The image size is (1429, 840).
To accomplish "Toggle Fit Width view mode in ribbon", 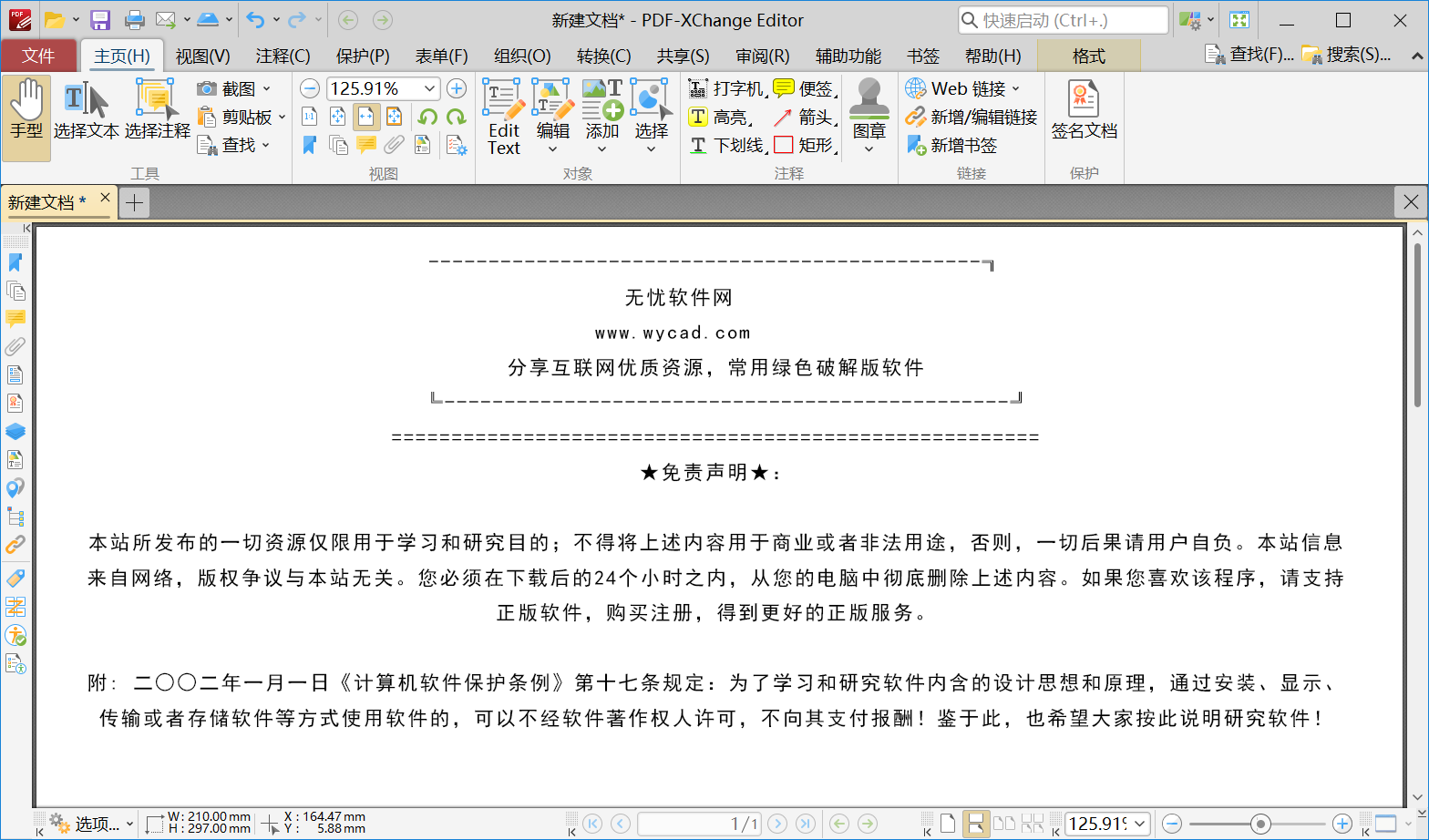I will (366, 117).
